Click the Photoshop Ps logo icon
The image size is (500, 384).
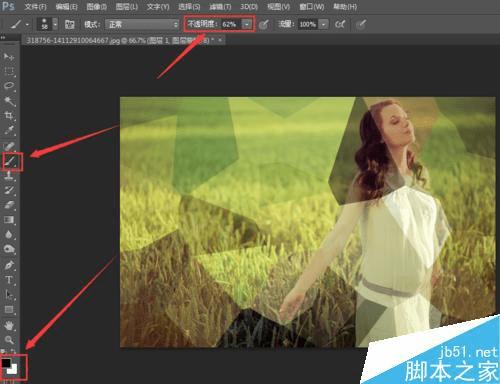[8, 6]
